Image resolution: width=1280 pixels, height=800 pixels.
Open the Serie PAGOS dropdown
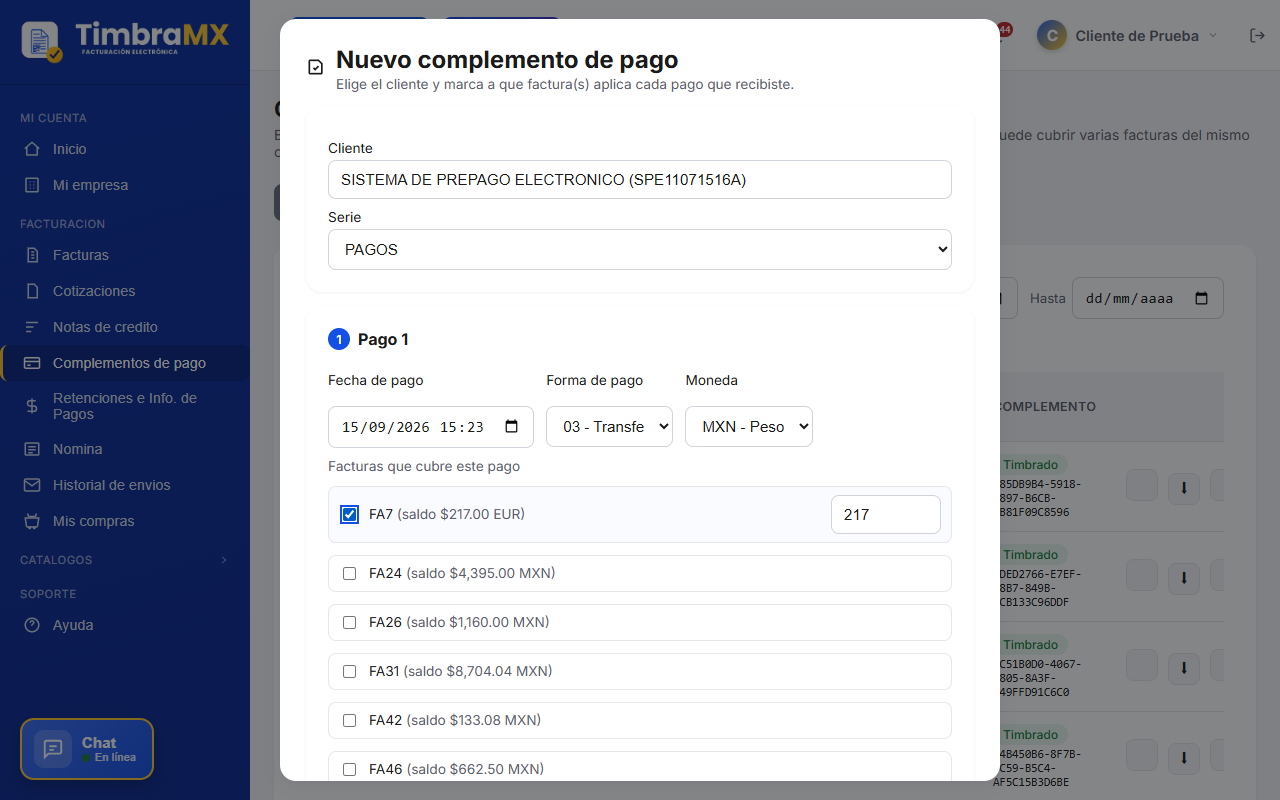coord(640,250)
